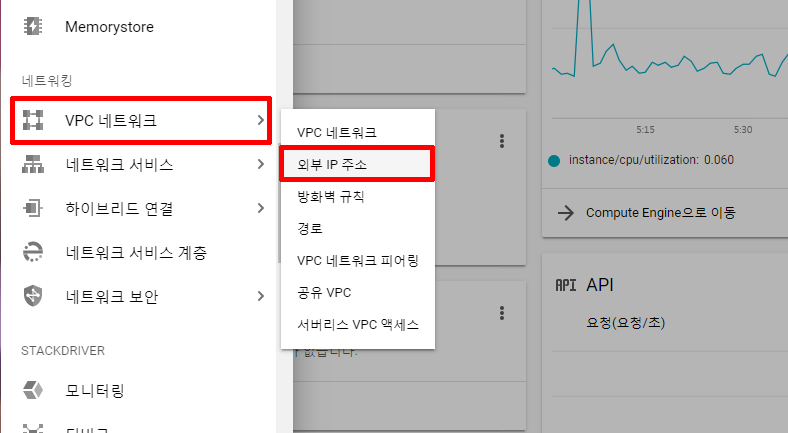Open 모니터링 from the sidebar
Viewport: 788px width, 433px height.
(x=94, y=390)
